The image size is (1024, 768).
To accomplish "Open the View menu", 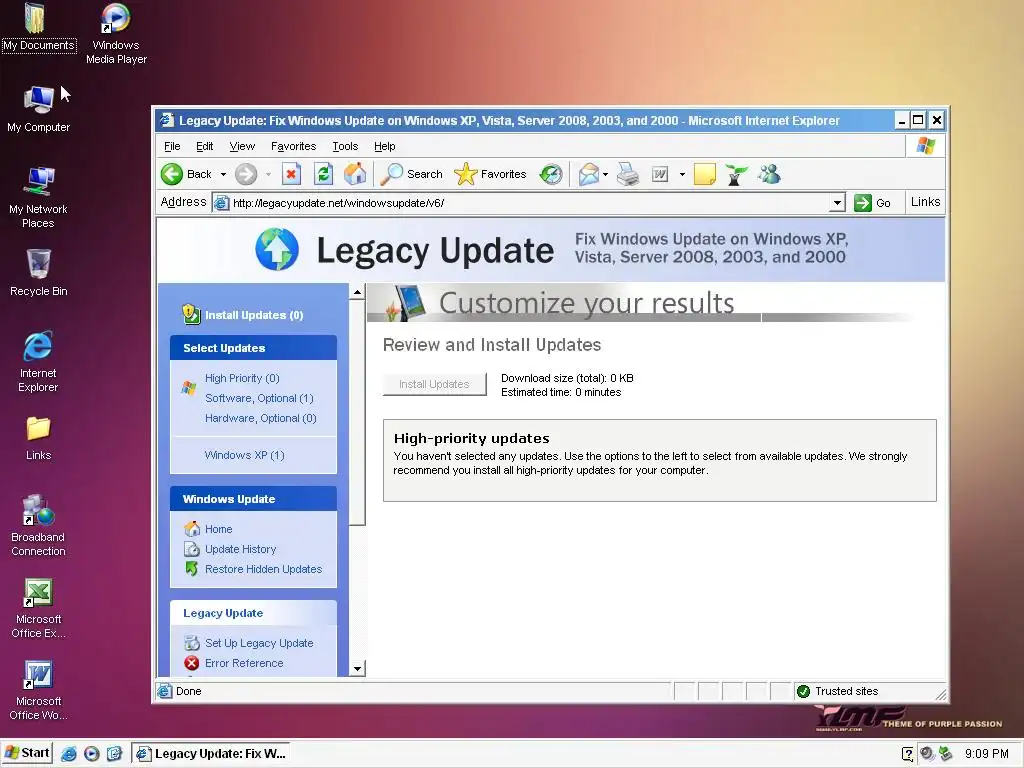I will tap(242, 146).
